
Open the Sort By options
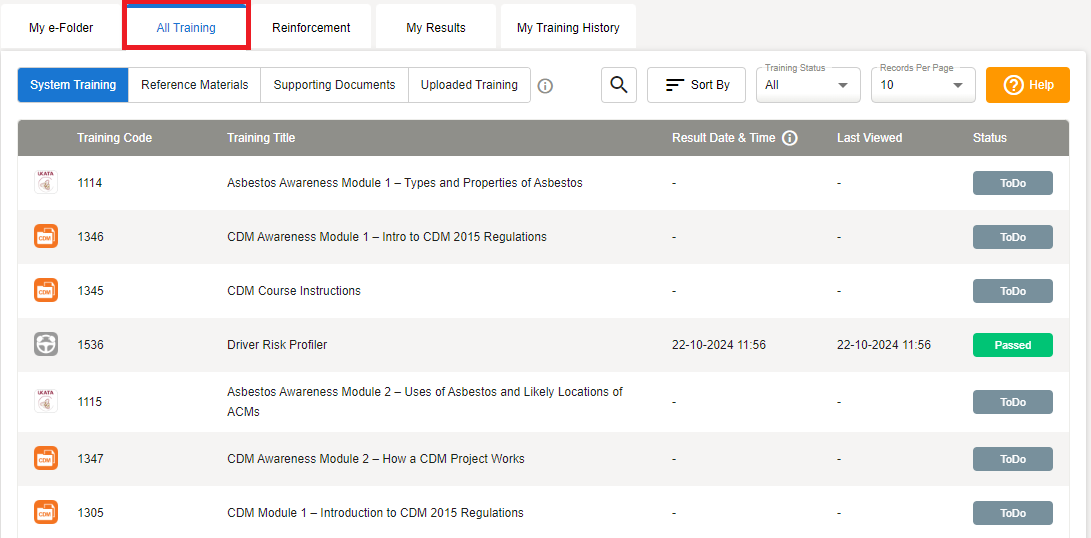[x=696, y=85]
